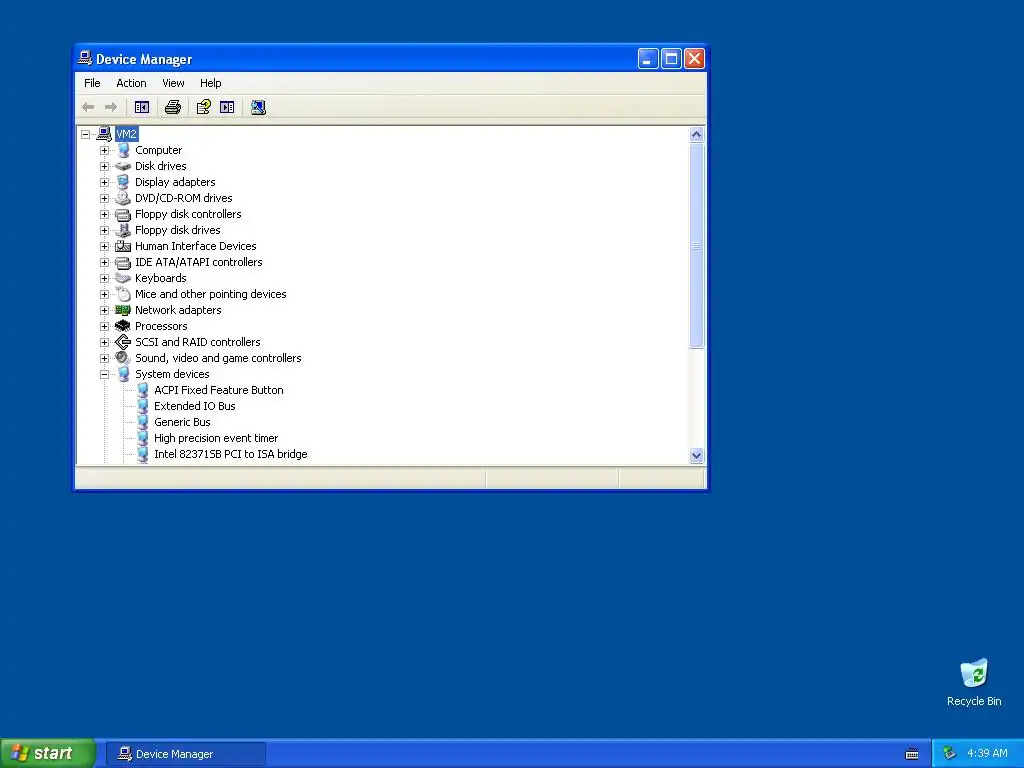Click the Device Manager title bar icon

pyautogui.click(x=85, y=58)
